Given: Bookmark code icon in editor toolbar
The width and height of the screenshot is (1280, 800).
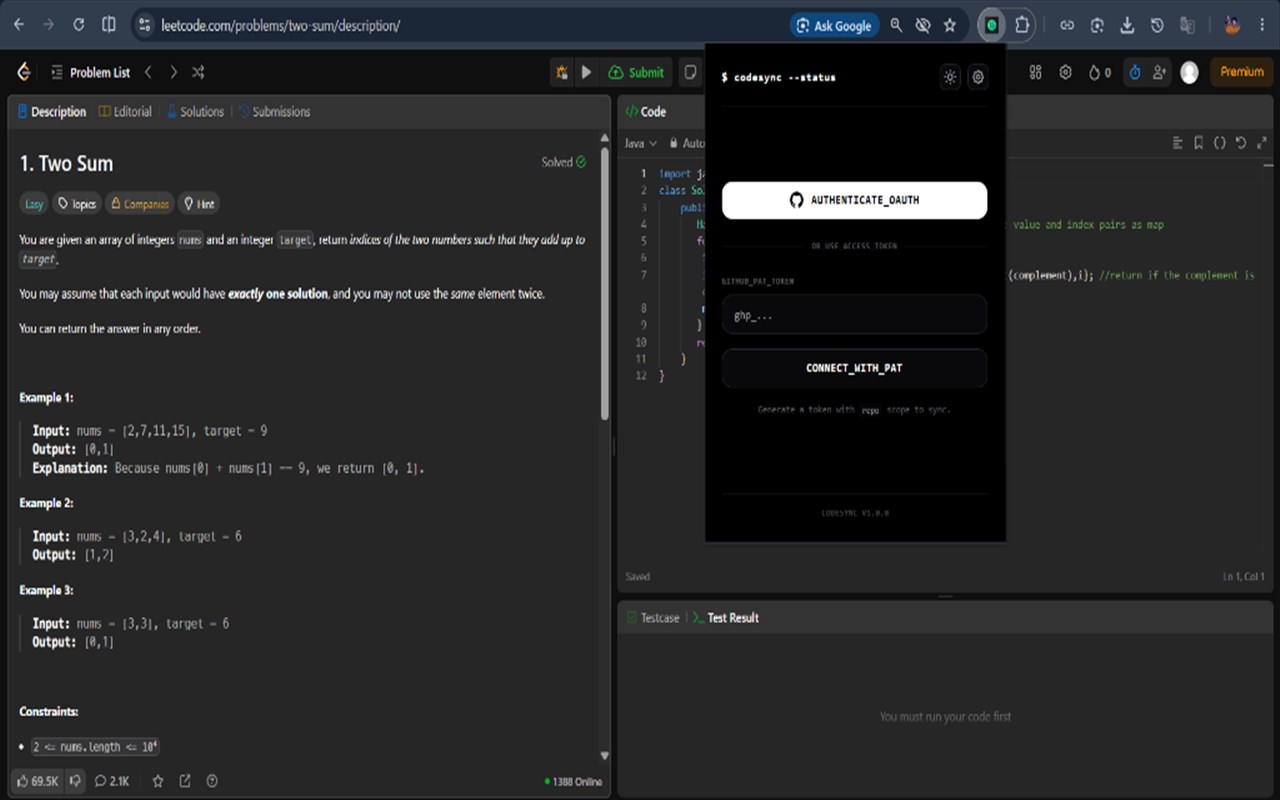Looking at the screenshot, I should 1198,143.
